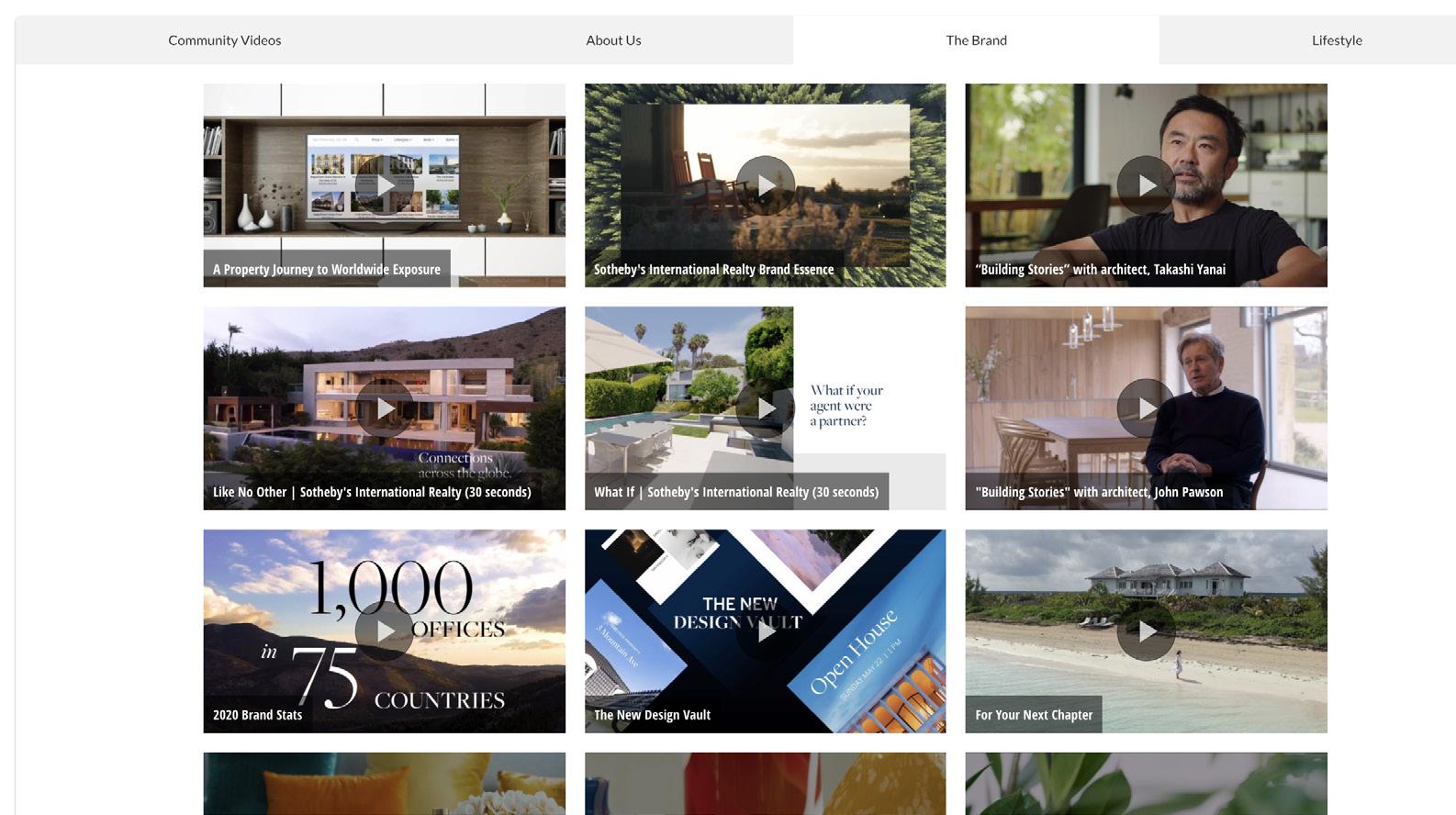This screenshot has width=1456, height=815.
Task: Click the "2020 Brand Stats" caption label
Action: pos(257,715)
